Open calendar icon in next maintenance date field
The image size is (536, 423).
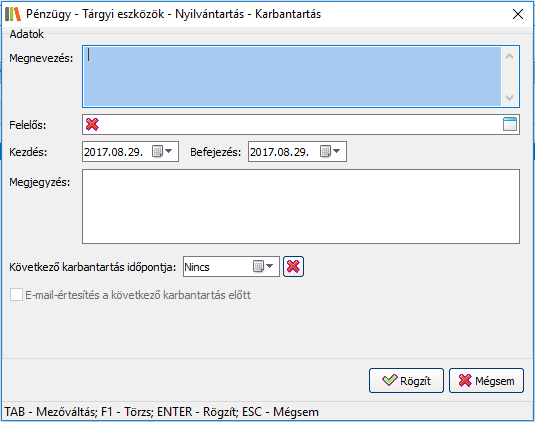coord(258,266)
